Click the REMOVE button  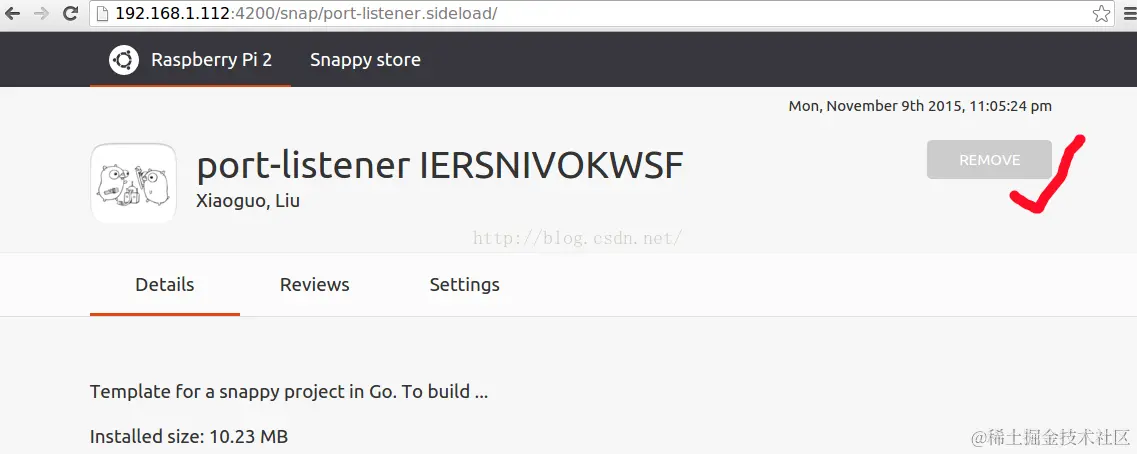(989, 160)
